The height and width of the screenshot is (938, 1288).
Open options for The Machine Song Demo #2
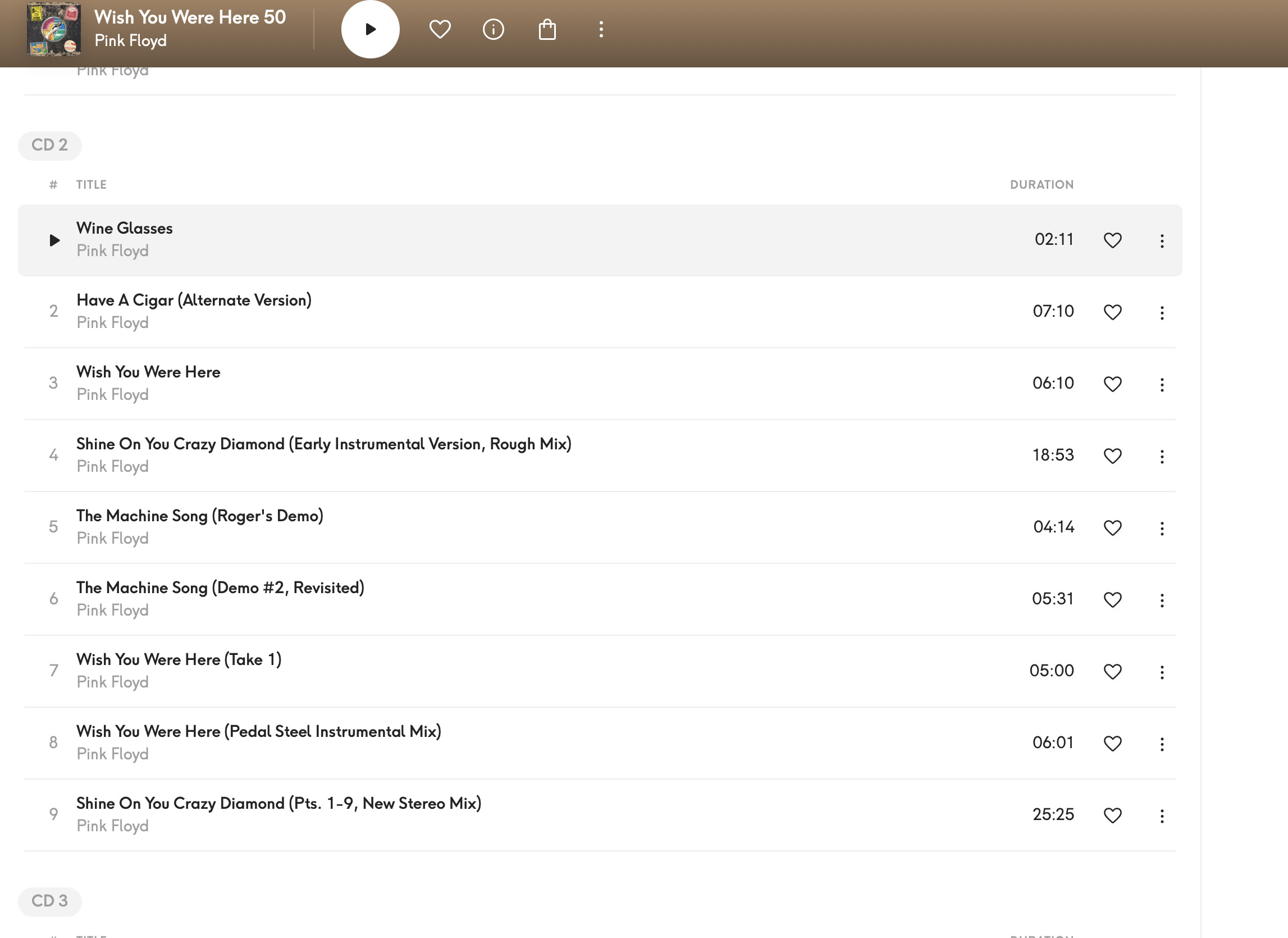pos(1161,599)
